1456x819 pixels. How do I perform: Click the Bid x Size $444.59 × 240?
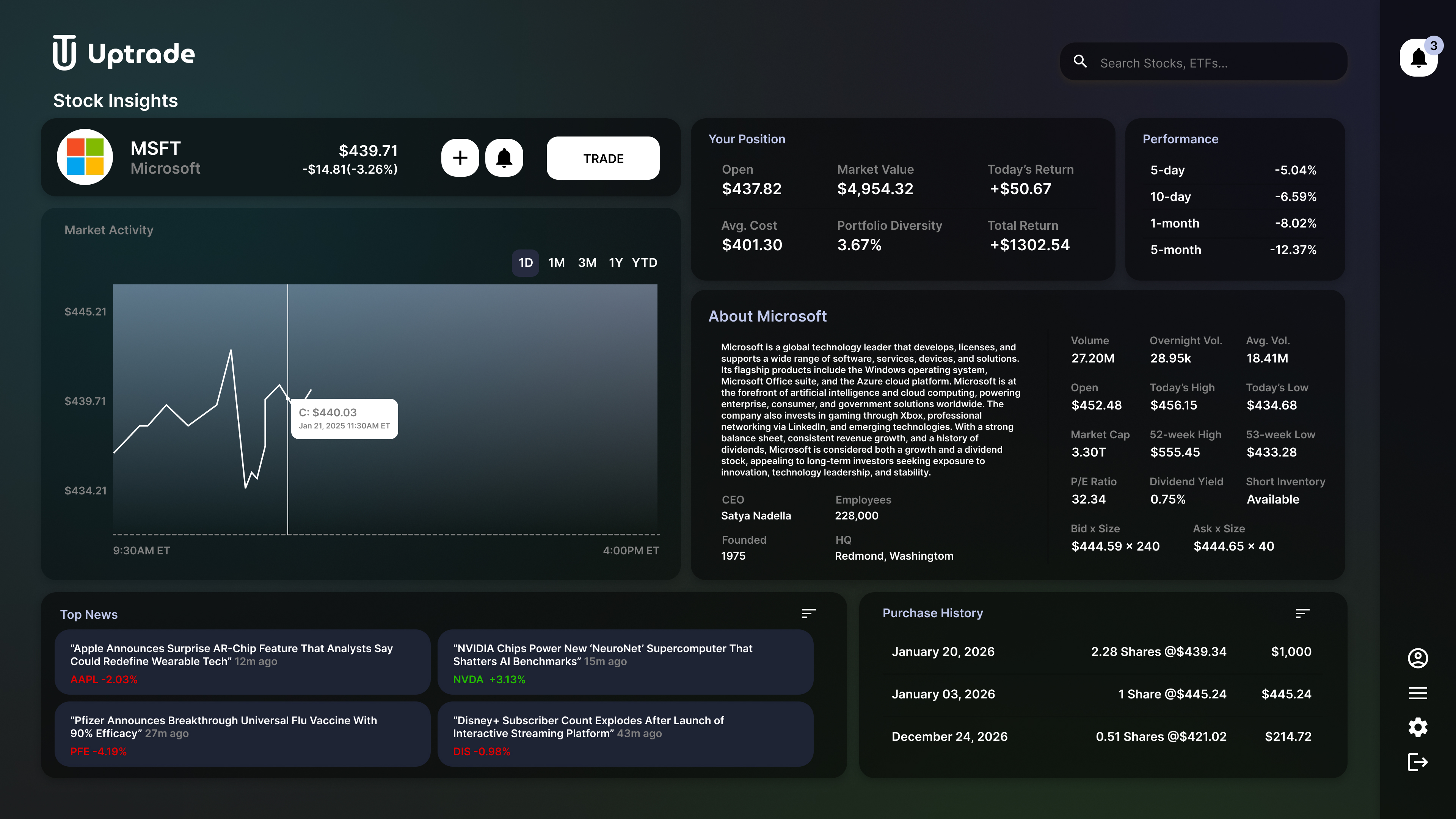(1115, 538)
